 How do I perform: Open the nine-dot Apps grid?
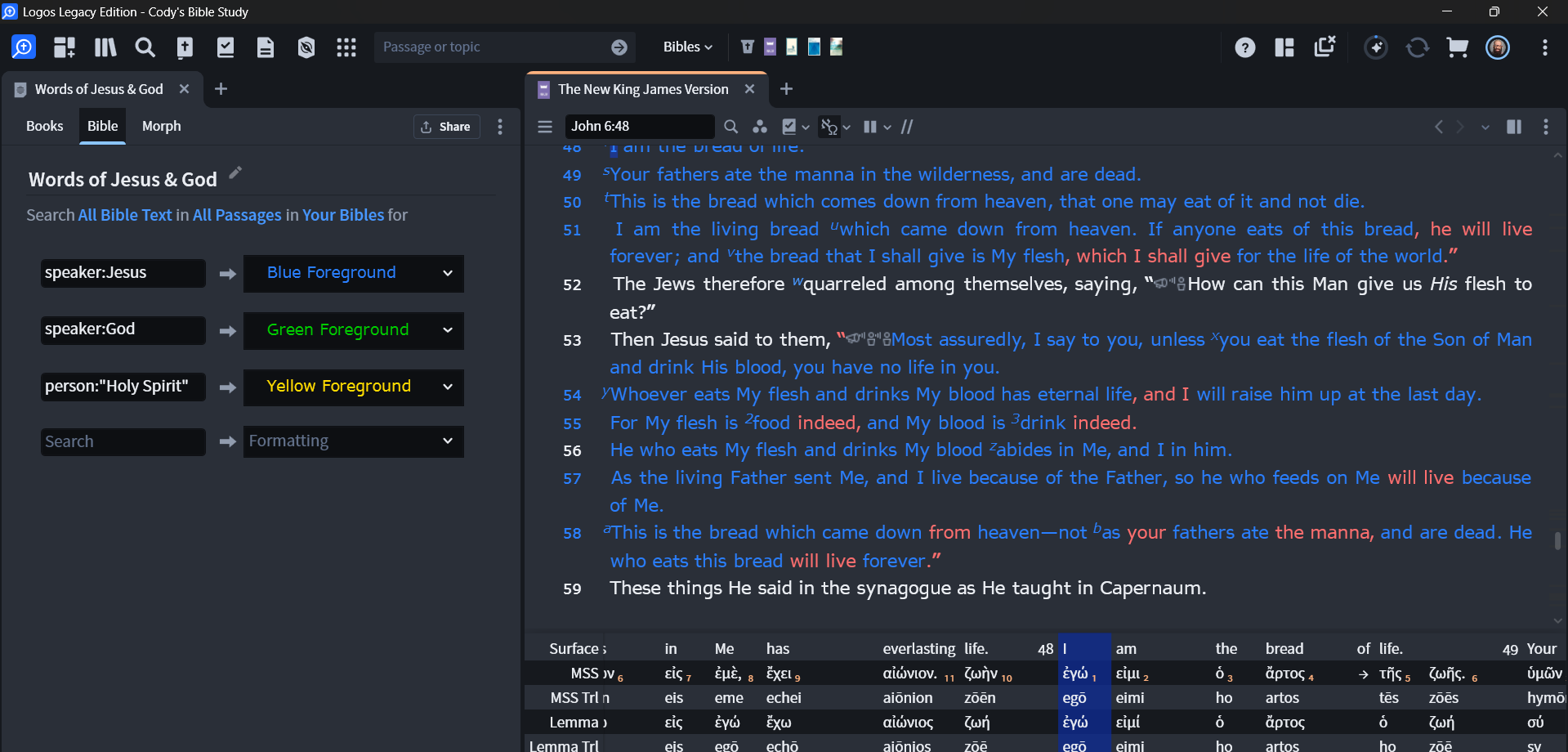click(346, 47)
